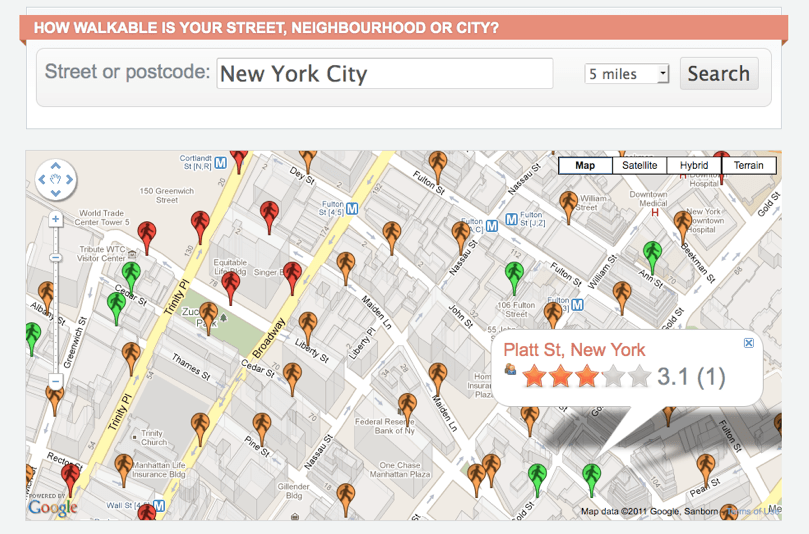
Task: Select the Map view type
Action: 585,166
